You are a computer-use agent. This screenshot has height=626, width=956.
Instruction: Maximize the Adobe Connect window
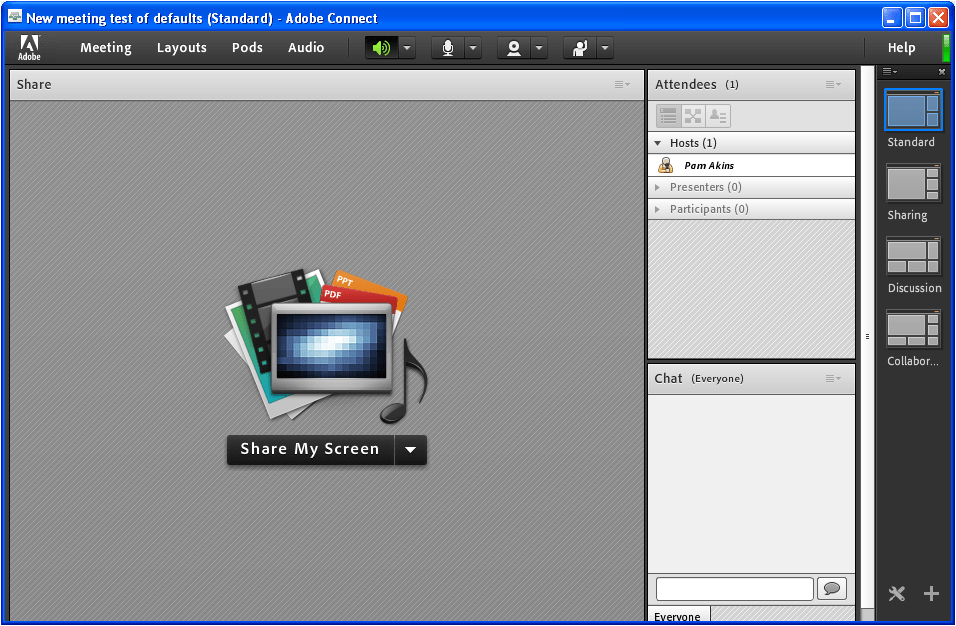[915, 18]
